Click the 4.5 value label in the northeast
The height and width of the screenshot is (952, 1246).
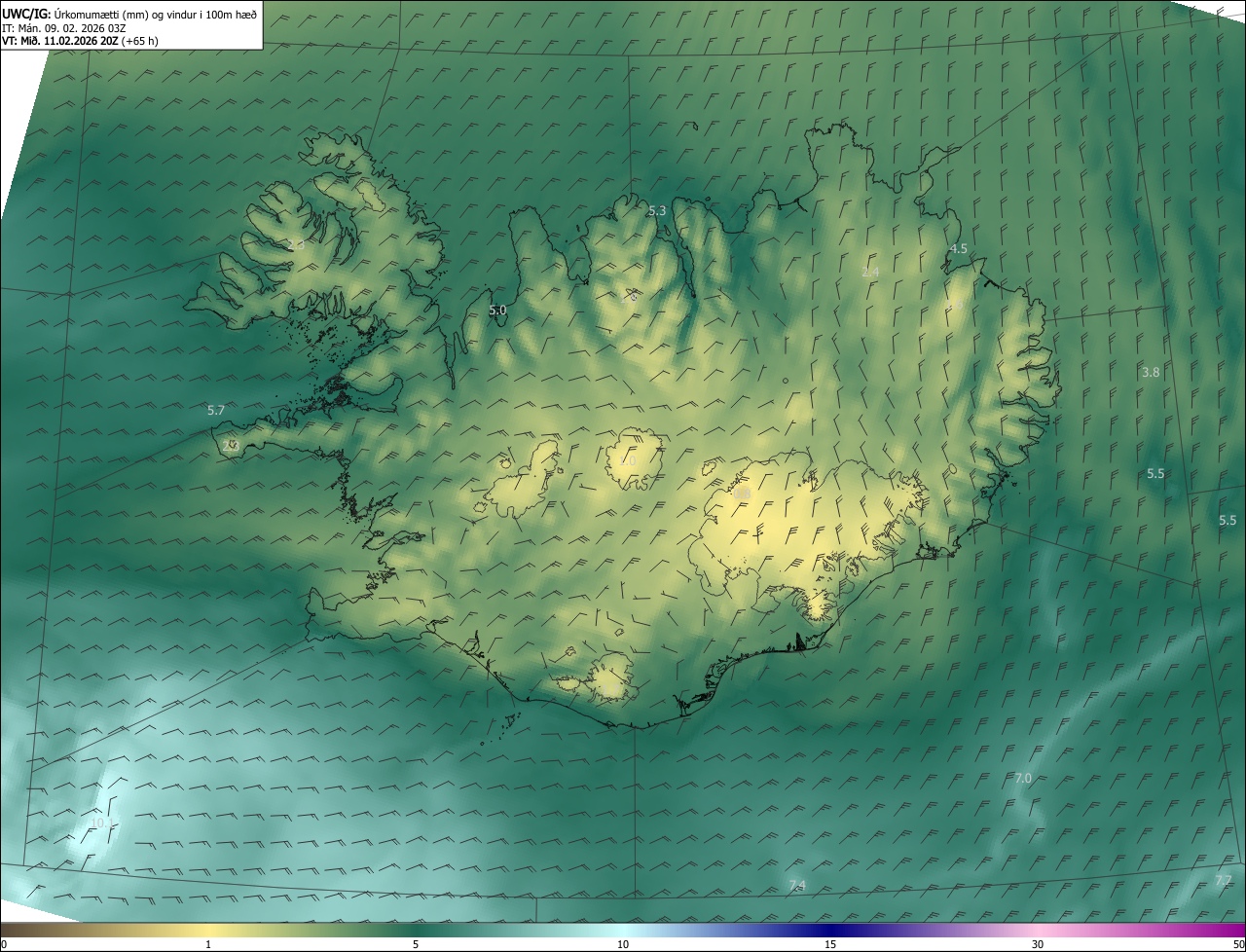[958, 249]
